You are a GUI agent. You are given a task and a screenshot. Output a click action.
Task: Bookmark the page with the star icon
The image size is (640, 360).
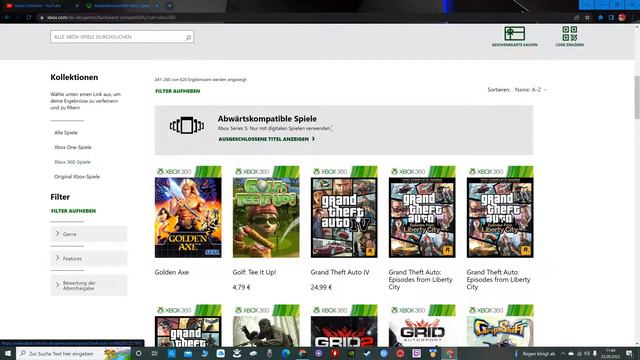pyautogui.click(x=587, y=18)
